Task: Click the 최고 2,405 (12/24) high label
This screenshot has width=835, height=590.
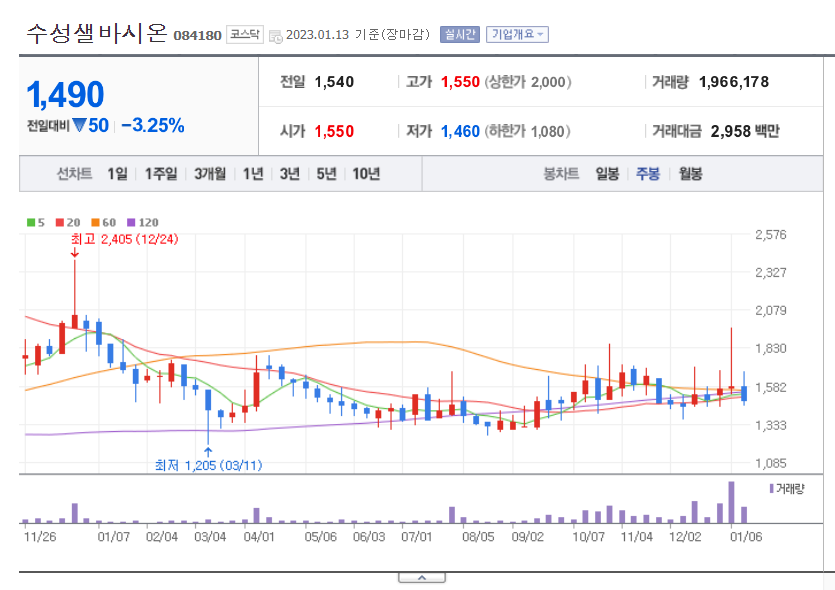Action: [x=125, y=239]
